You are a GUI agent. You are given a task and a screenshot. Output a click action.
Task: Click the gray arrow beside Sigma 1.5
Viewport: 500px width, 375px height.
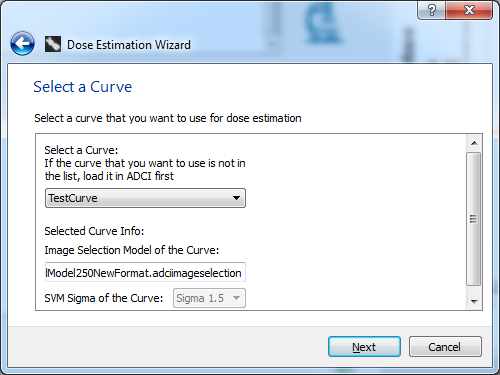[x=236, y=298]
